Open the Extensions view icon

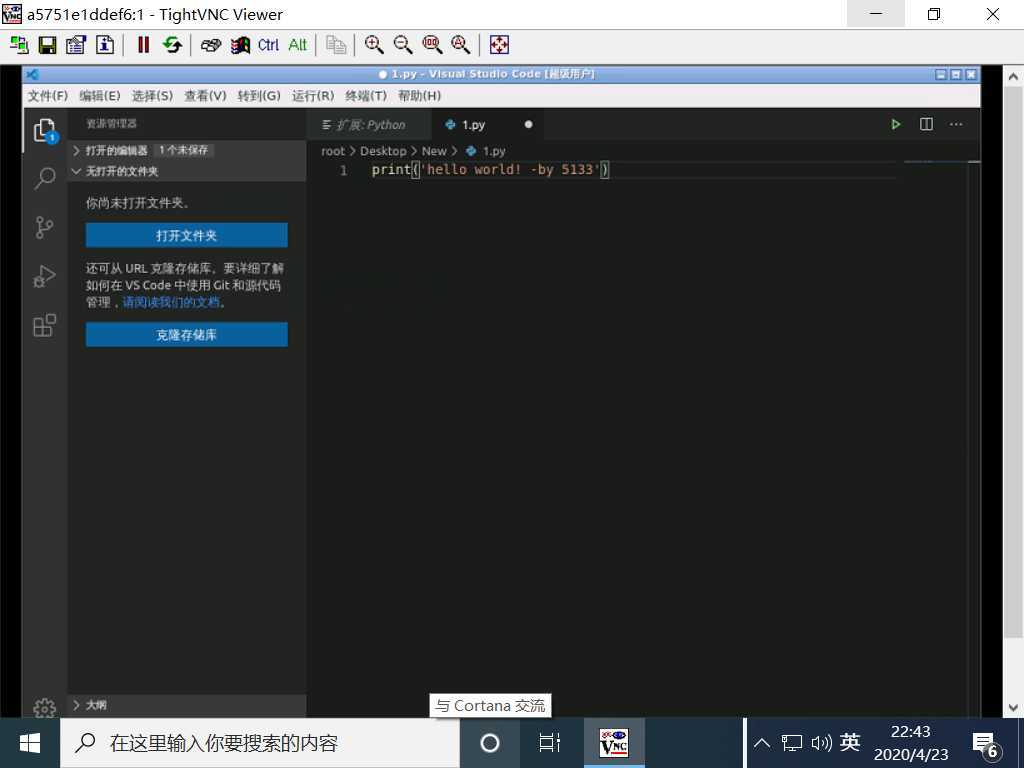44,325
